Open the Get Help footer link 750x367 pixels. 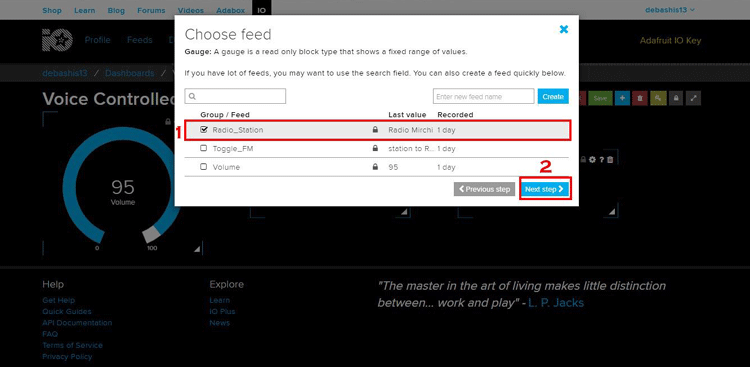point(58,300)
